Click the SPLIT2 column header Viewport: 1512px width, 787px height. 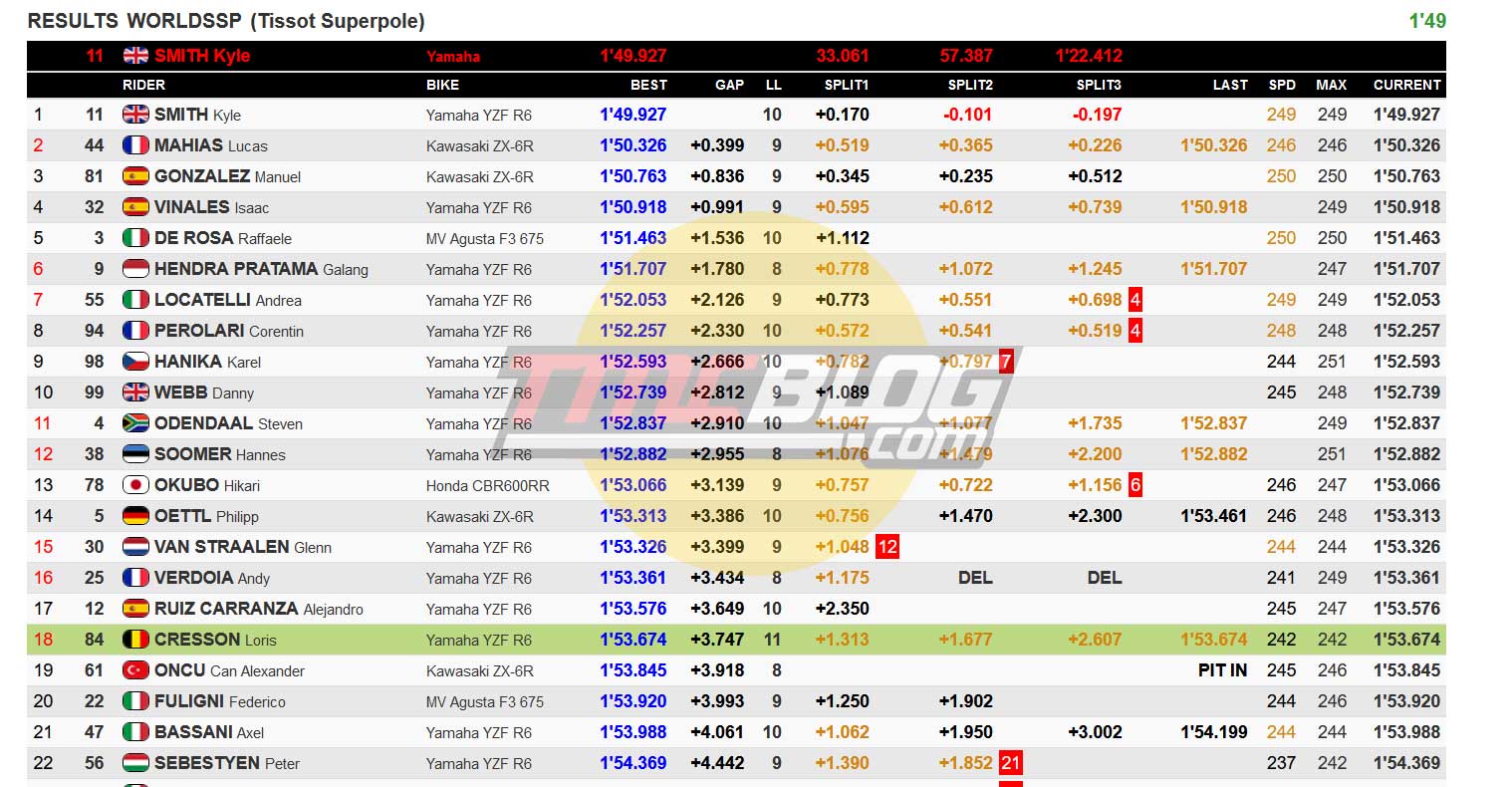[970, 85]
